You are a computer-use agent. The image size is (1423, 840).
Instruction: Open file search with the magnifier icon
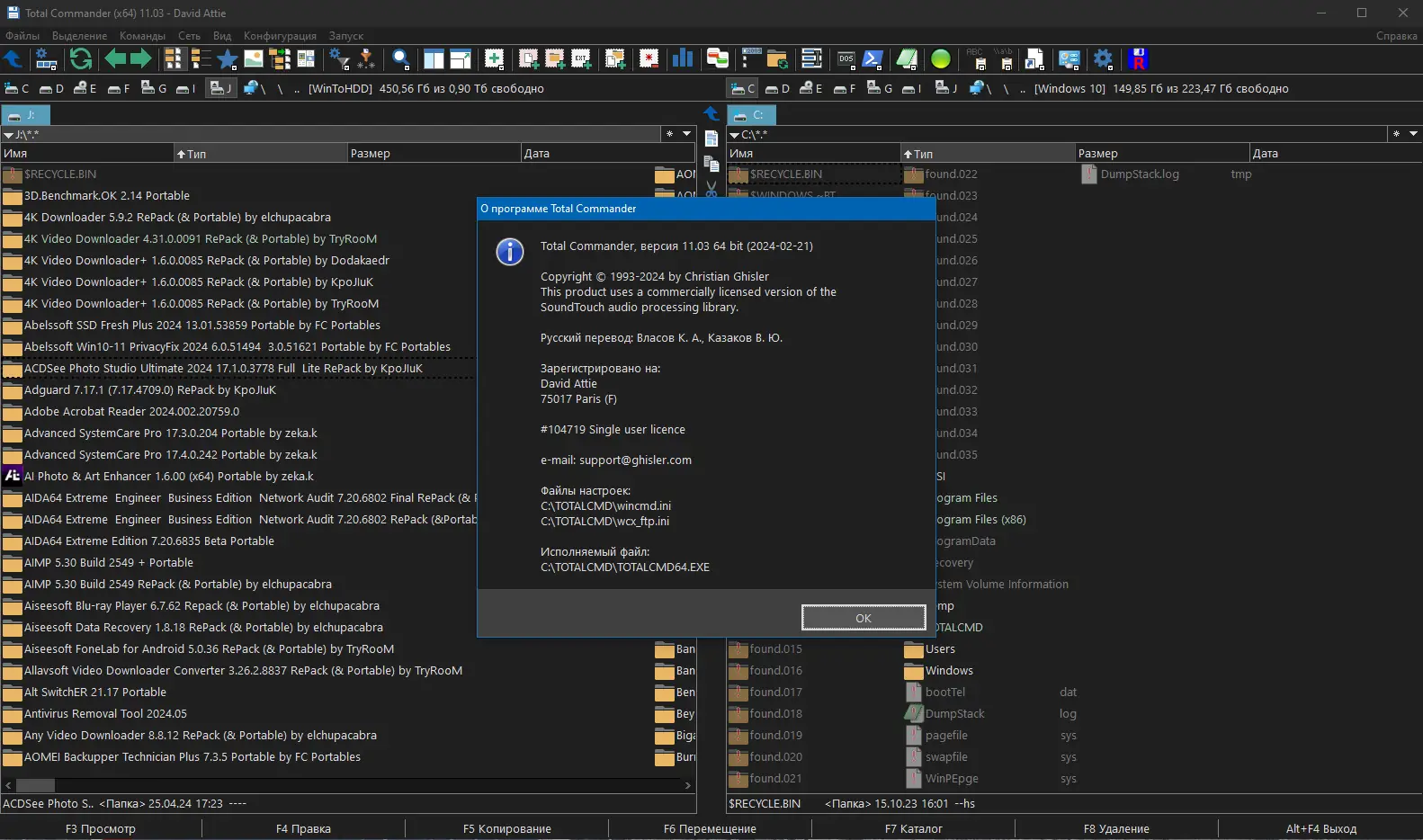click(401, 59)
